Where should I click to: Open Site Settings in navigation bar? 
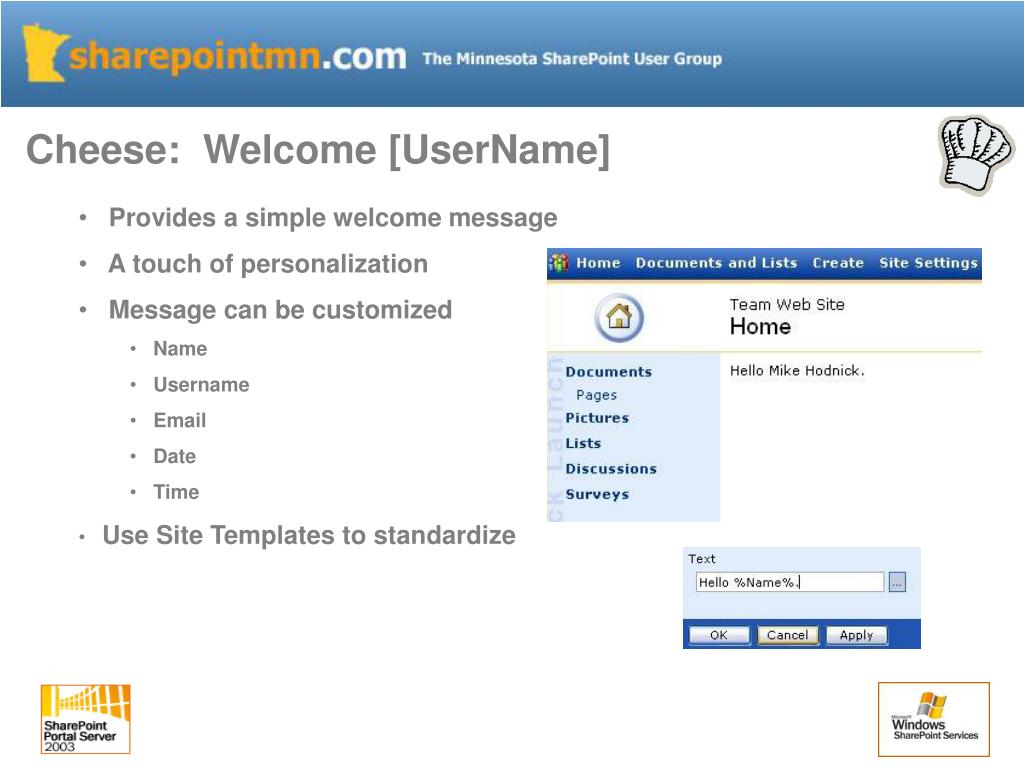point(928,263)
